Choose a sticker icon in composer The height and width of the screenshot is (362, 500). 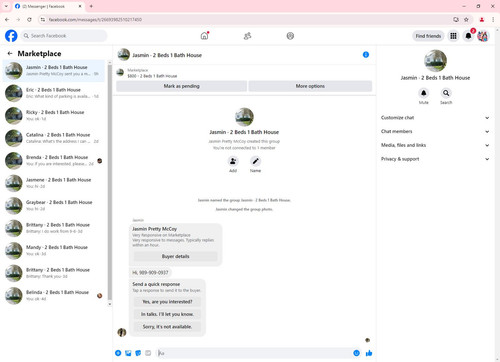click(138, 353)
